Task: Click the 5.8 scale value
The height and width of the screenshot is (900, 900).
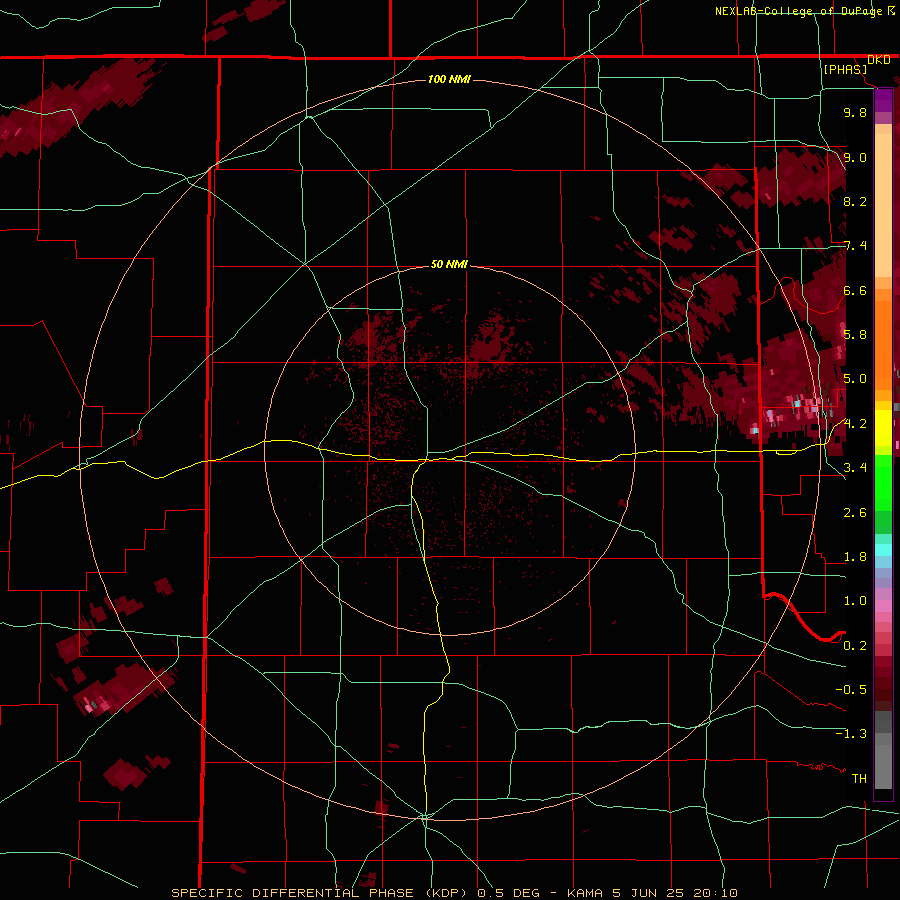Action: (x=855, y=335)
